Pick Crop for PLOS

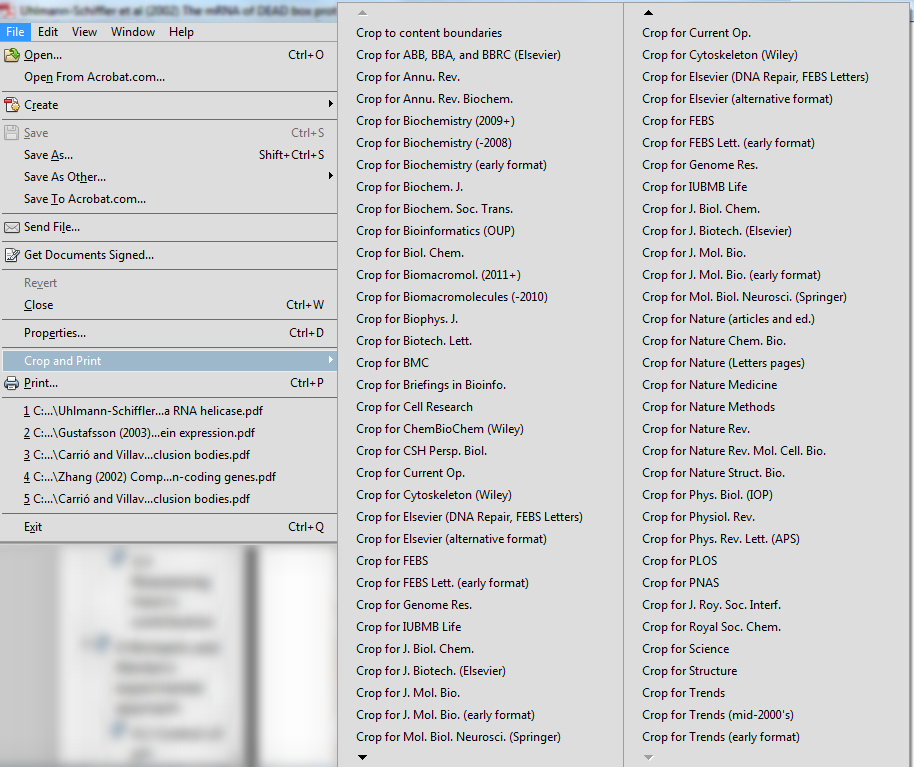680,561
